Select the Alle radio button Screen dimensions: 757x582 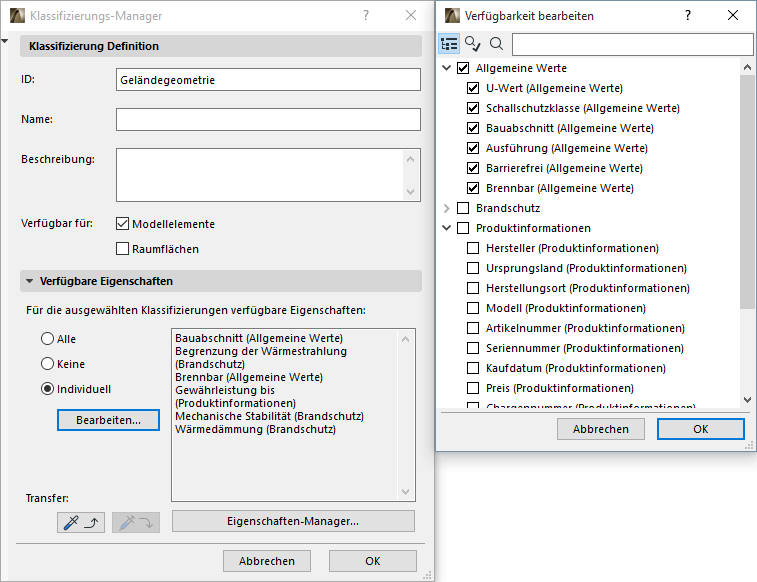click(47, 339)
